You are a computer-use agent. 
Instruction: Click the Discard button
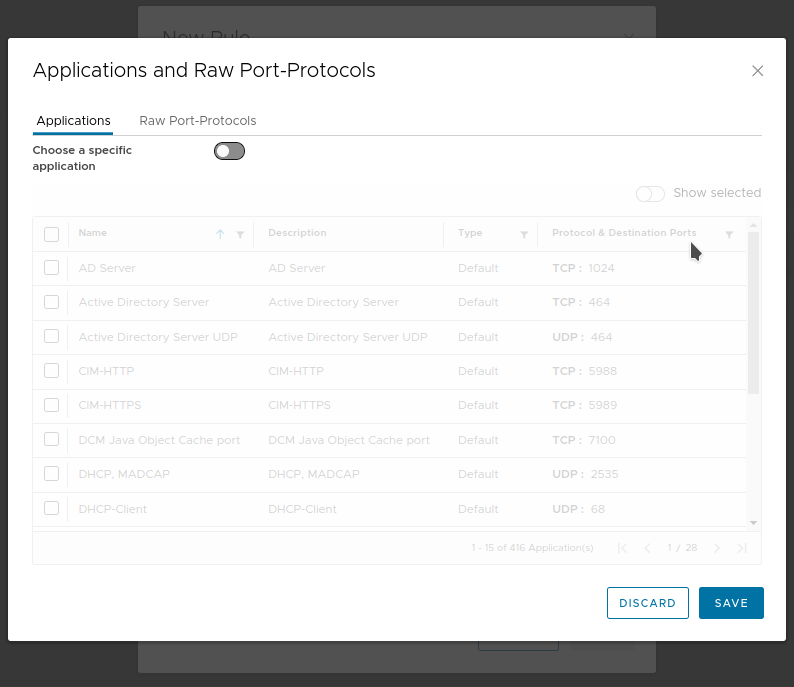click(x=647, y=603)
